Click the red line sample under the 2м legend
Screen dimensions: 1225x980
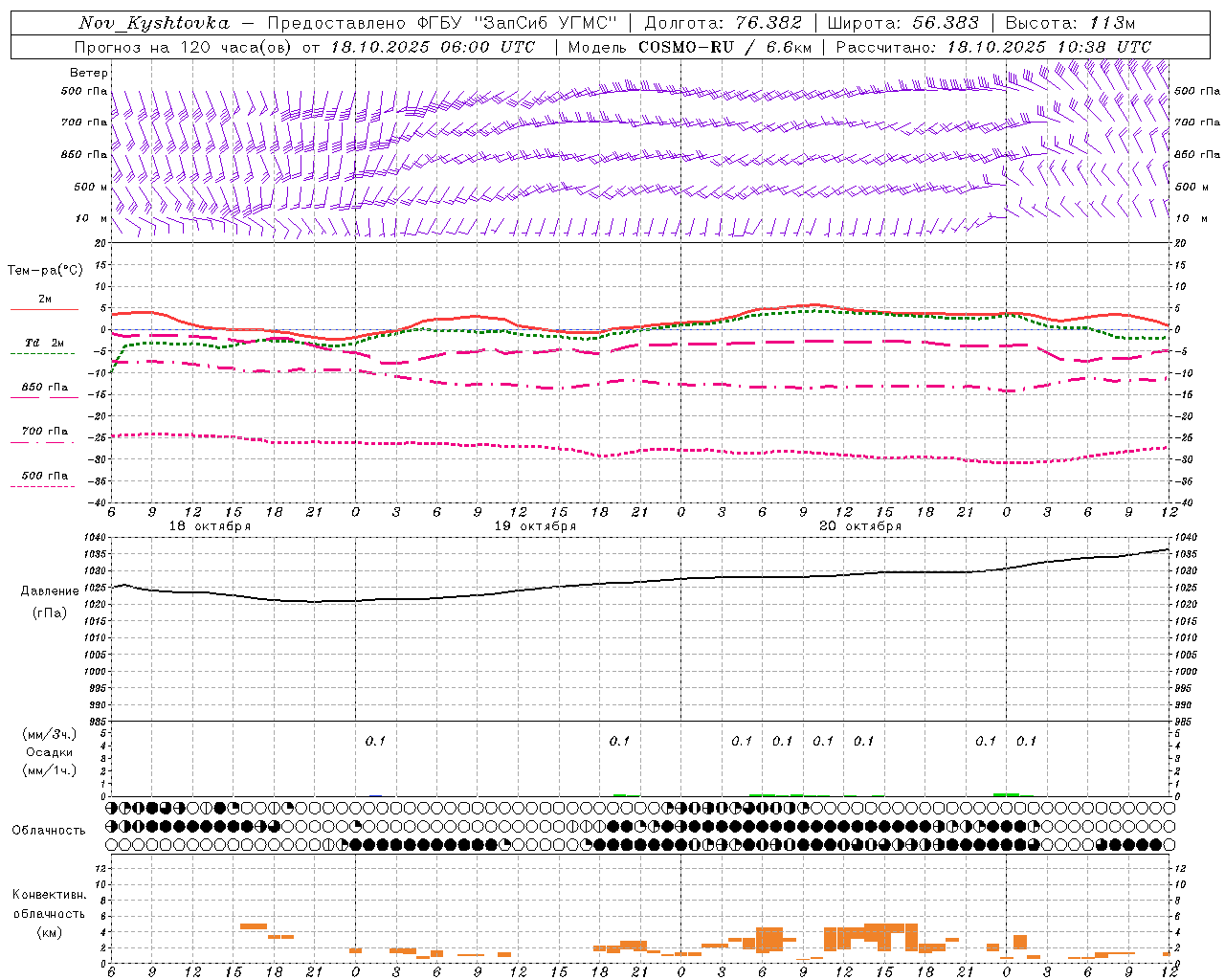[44, 310]
